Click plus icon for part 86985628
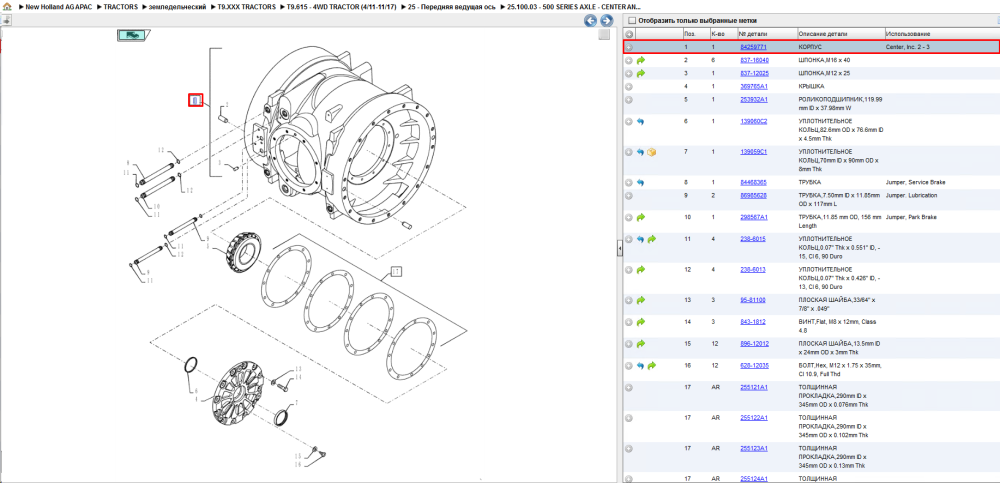This screenshot has height=483, width=1000. pyautogui.click(x=629, y=196)
